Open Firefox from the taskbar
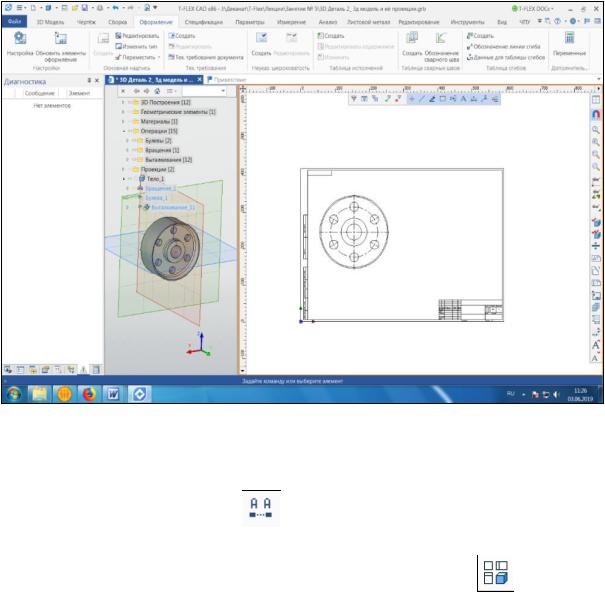This screenshot has height=593, width=605. pyautogui.click(x=87, y=394)
